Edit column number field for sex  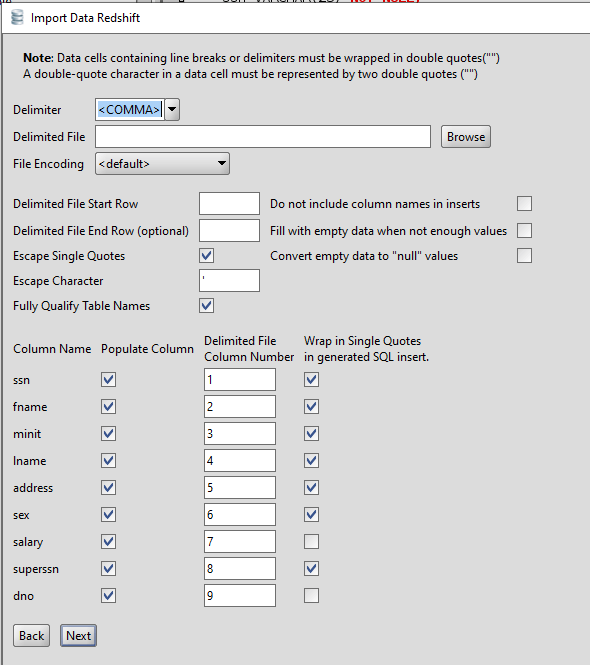pyautogui.click(x=240, y=514)
